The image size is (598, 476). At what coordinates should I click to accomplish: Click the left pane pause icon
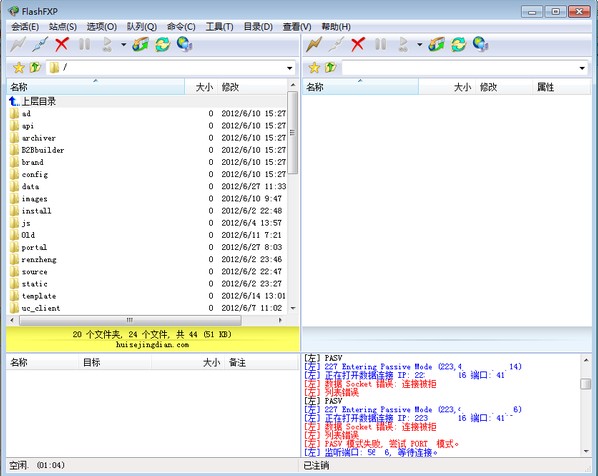click(84, 45)
